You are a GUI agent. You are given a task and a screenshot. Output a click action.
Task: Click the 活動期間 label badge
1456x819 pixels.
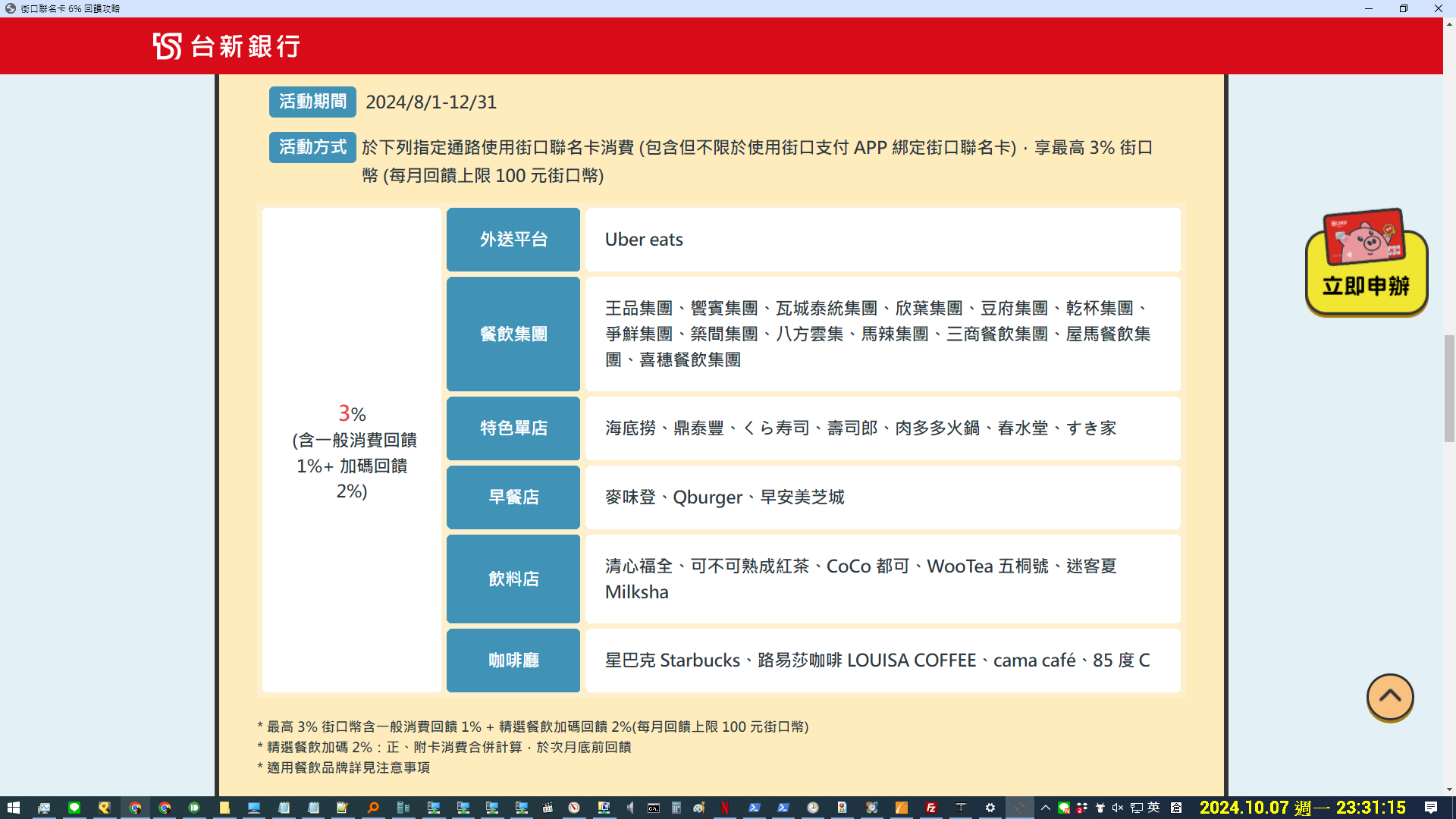click(312, 102)
